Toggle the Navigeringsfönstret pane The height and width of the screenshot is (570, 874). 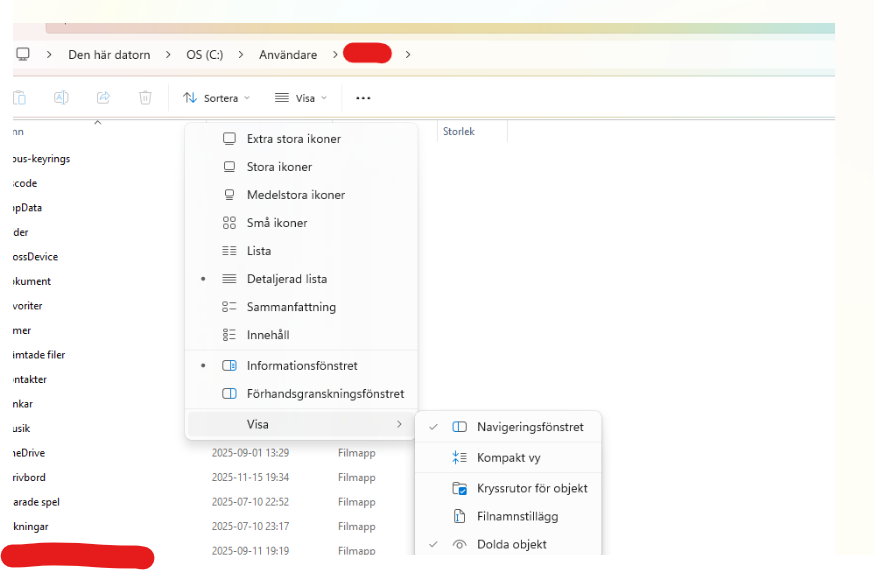tap(530, 427)
